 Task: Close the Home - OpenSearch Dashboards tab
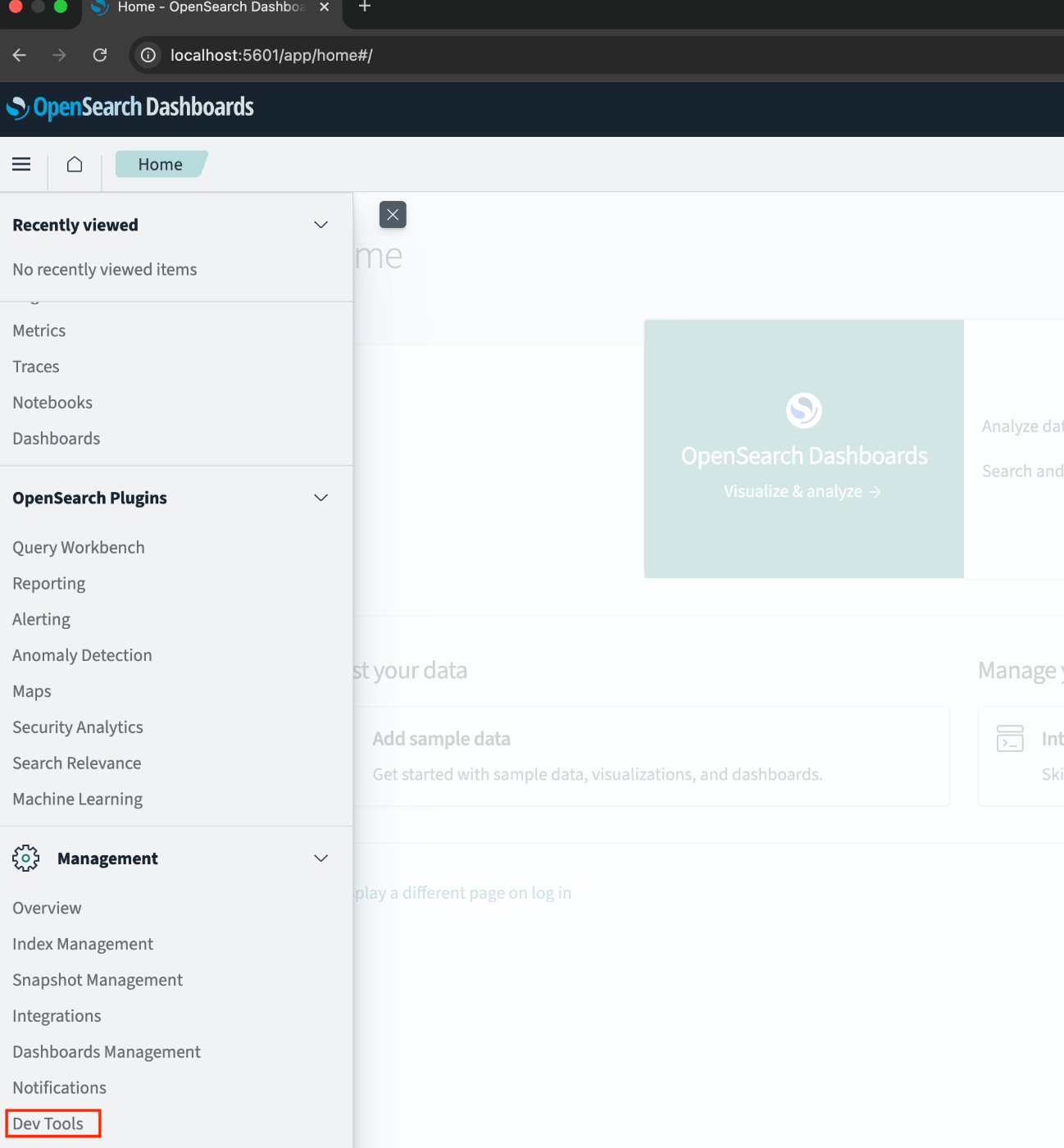click(x=325, y=7)
